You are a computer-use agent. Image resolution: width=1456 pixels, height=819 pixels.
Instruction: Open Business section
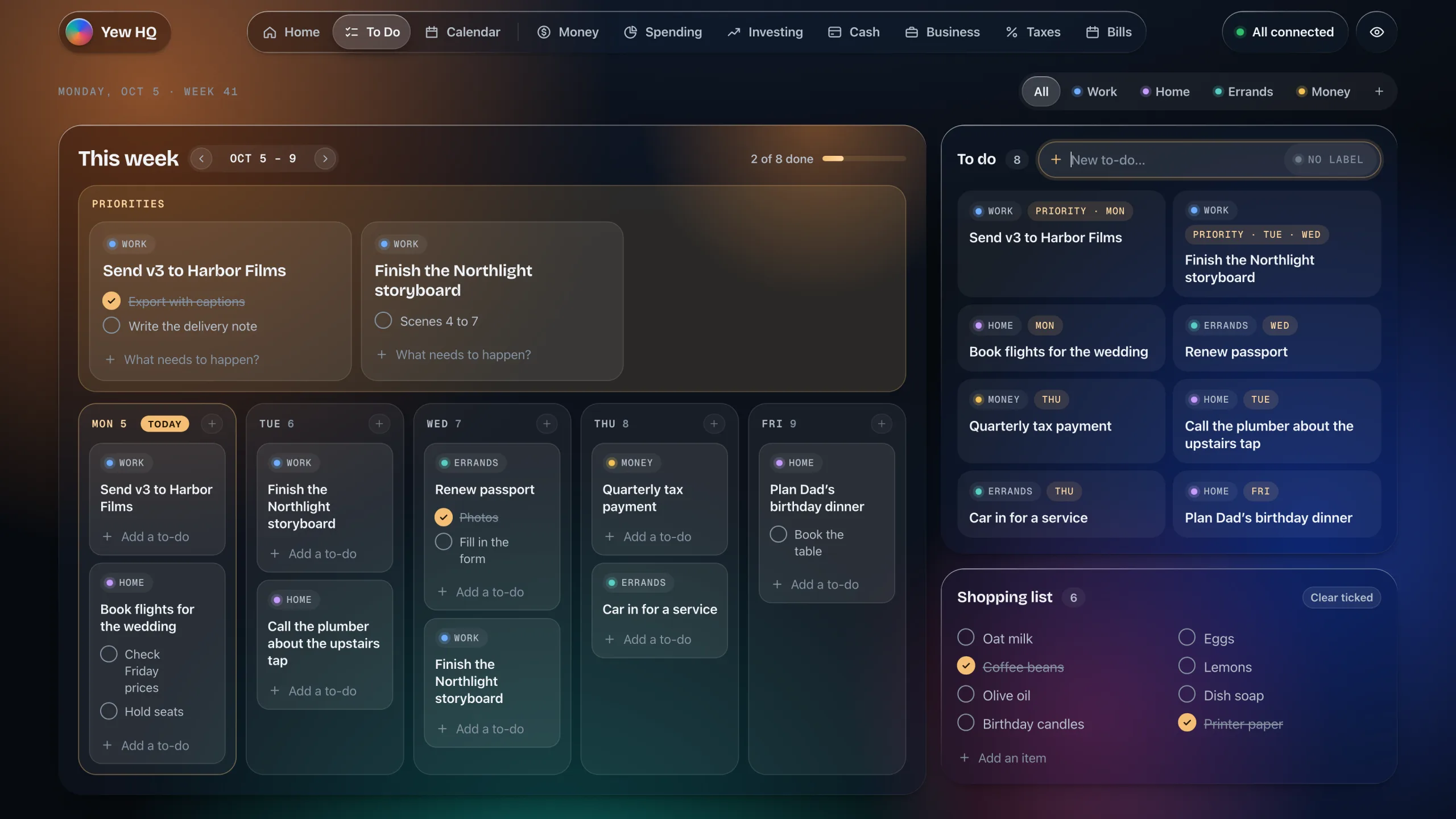[x=942, y=32]
